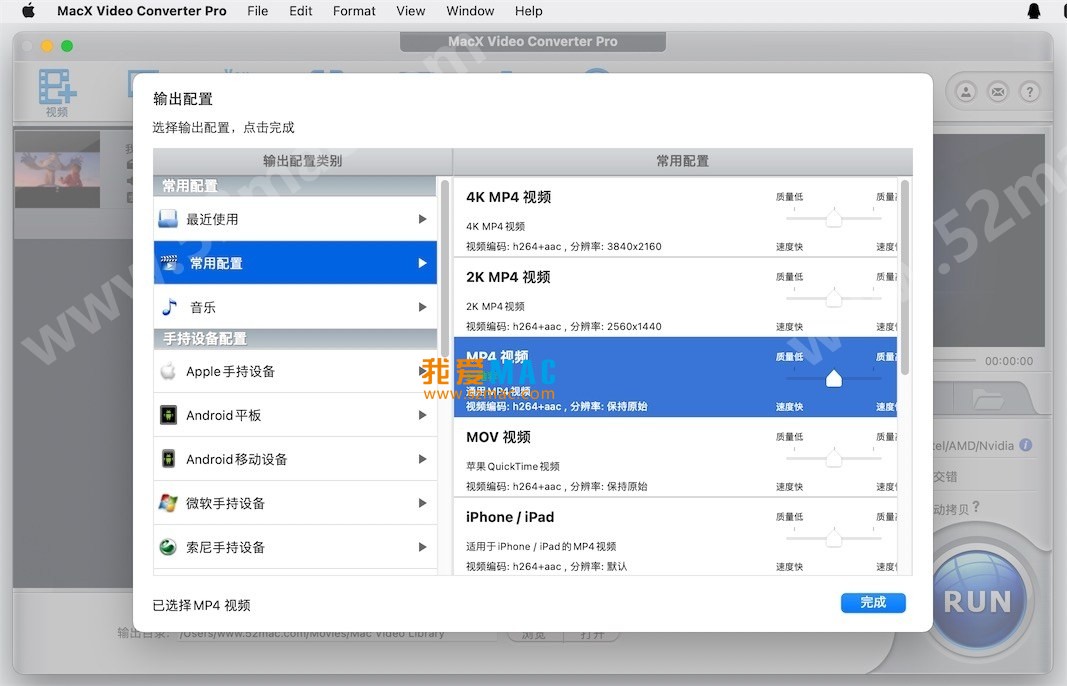The height and width of the screenshot is (686, 1067).
Task: Select the Android移动设备 category label
Action: click(x=237, y=459)
